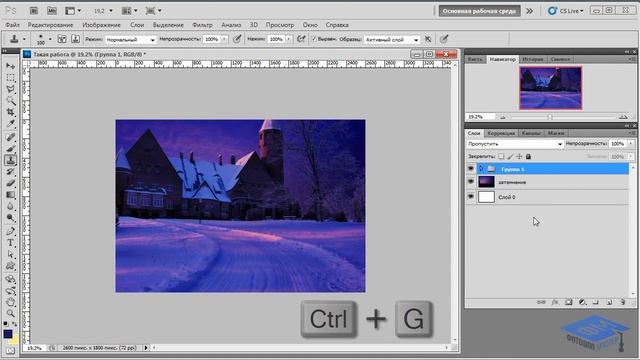Image resolution: width=640 pixels, height=360 pixels.
Task: Enable airbrush mode in options bar
Action: point(301,39)
